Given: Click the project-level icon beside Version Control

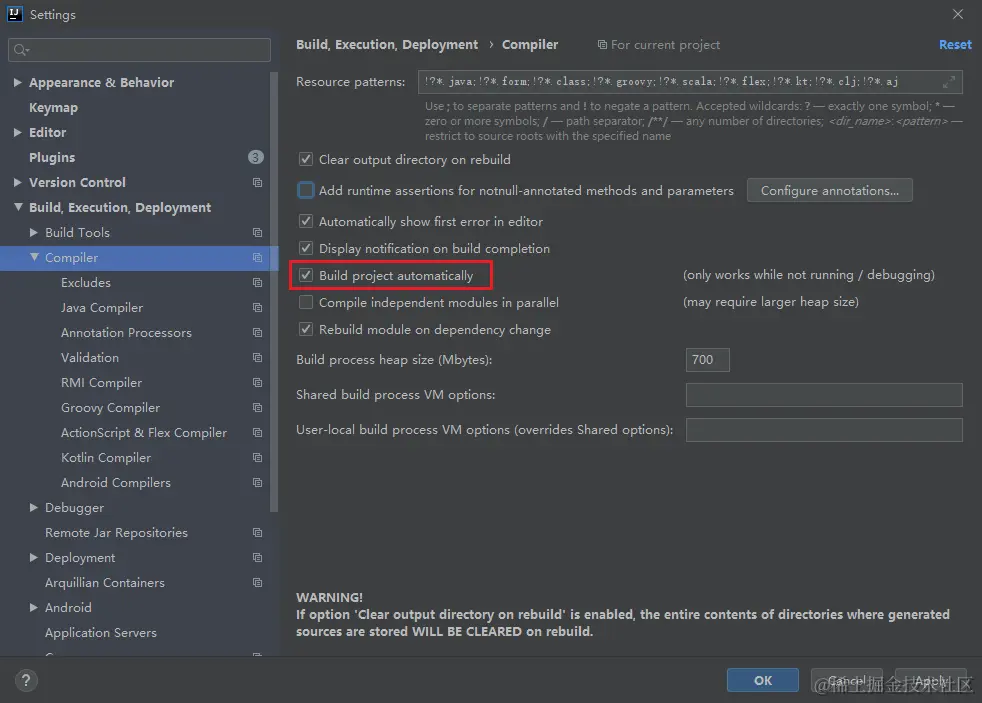Looking at the screenshot, I should pyautogui.click(x=257, y=182).
